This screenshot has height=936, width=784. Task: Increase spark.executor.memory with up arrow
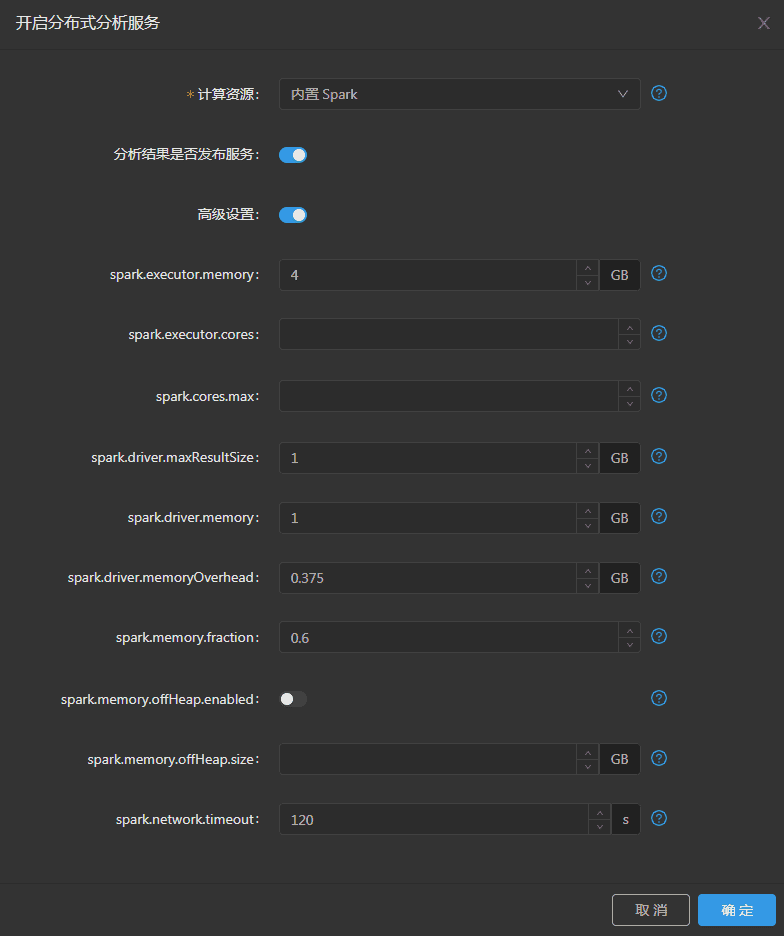(588, 267)
